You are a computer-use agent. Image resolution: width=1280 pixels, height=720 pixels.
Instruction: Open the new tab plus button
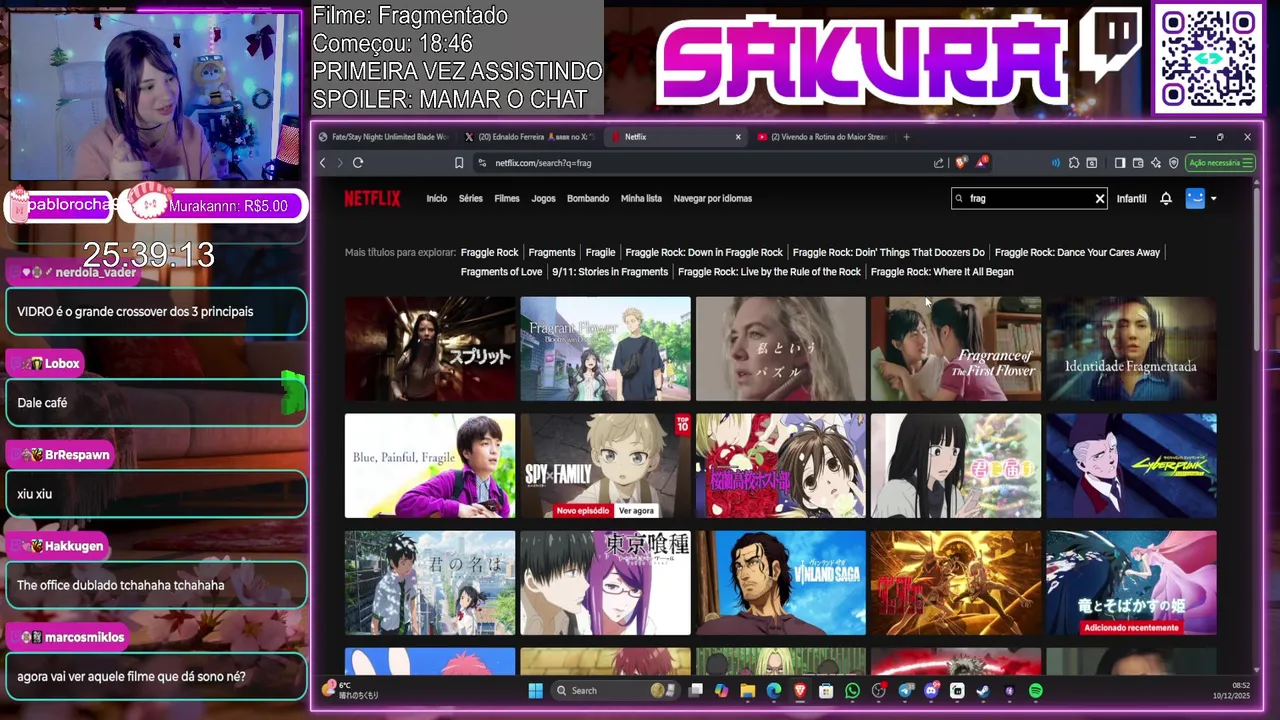(x=906, y=137)
